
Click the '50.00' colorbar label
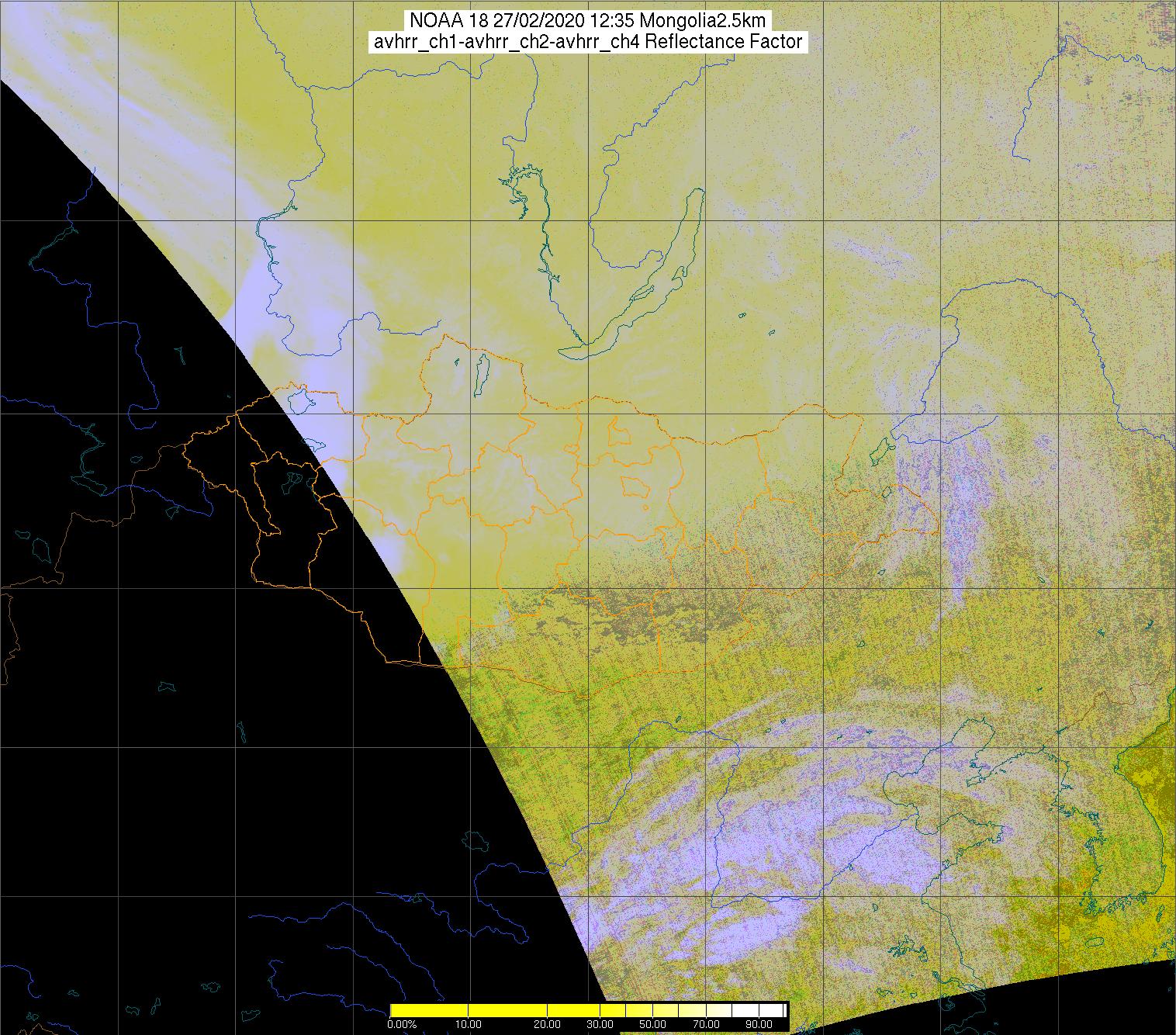pos(652,1024)
